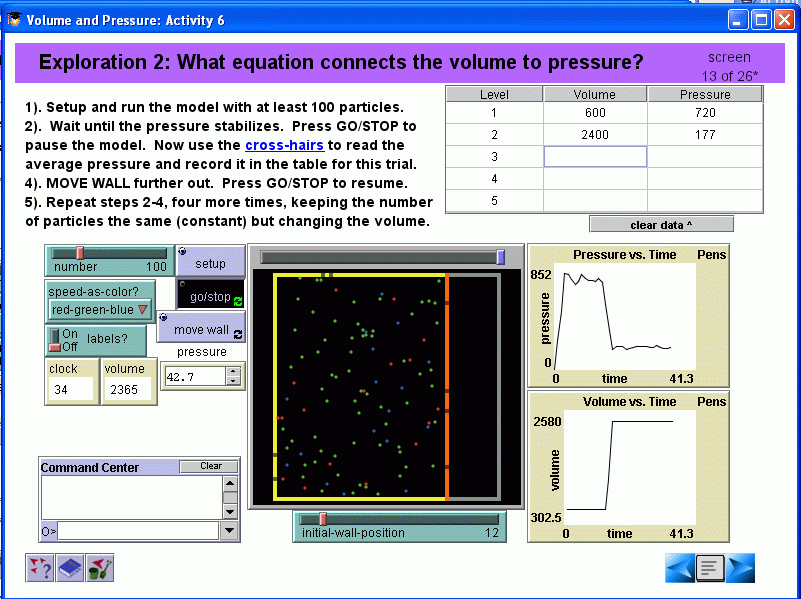The width and height of the screenshot is (801, 599).
Task: Click the title bar application icon
Action: pos(14,20)
